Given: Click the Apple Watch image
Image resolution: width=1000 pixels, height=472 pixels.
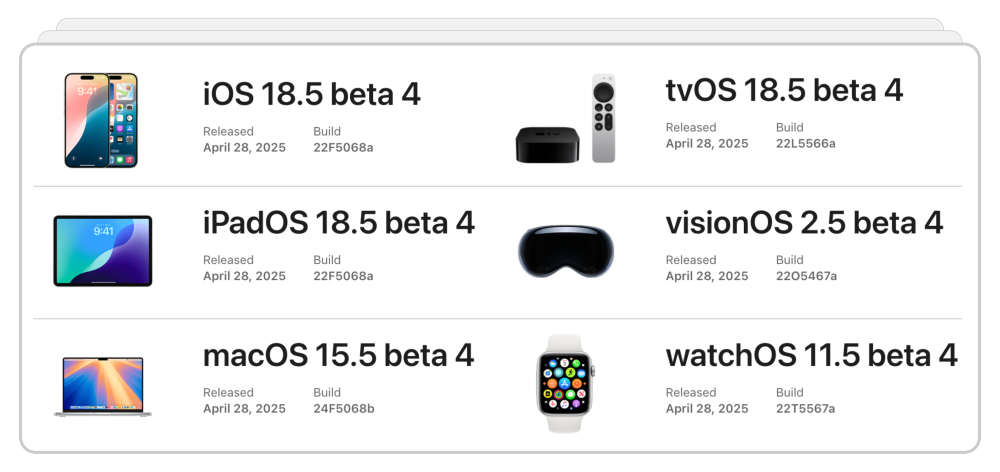Looking at the screenshot, I should coord(565,383).
